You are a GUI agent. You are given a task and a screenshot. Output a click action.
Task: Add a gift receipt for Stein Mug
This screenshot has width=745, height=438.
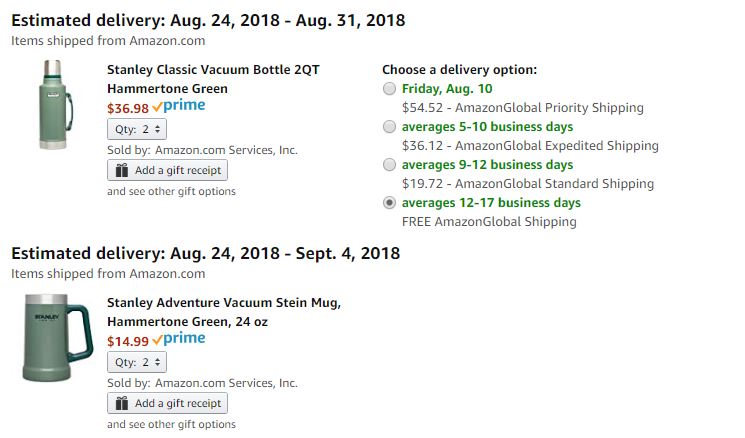click(x=167, y=403)
